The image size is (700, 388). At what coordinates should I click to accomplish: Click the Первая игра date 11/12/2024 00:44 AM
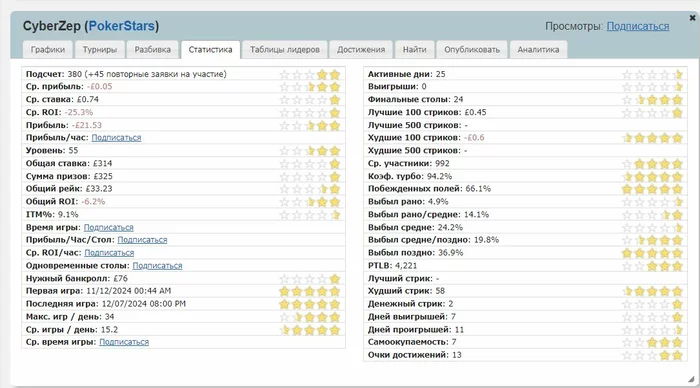click(129, 291)
